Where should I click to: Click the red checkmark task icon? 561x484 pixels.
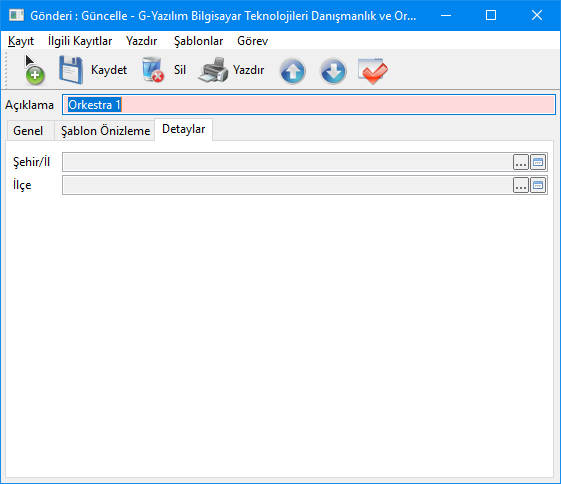pyautogui.click(x=372, y=71)
